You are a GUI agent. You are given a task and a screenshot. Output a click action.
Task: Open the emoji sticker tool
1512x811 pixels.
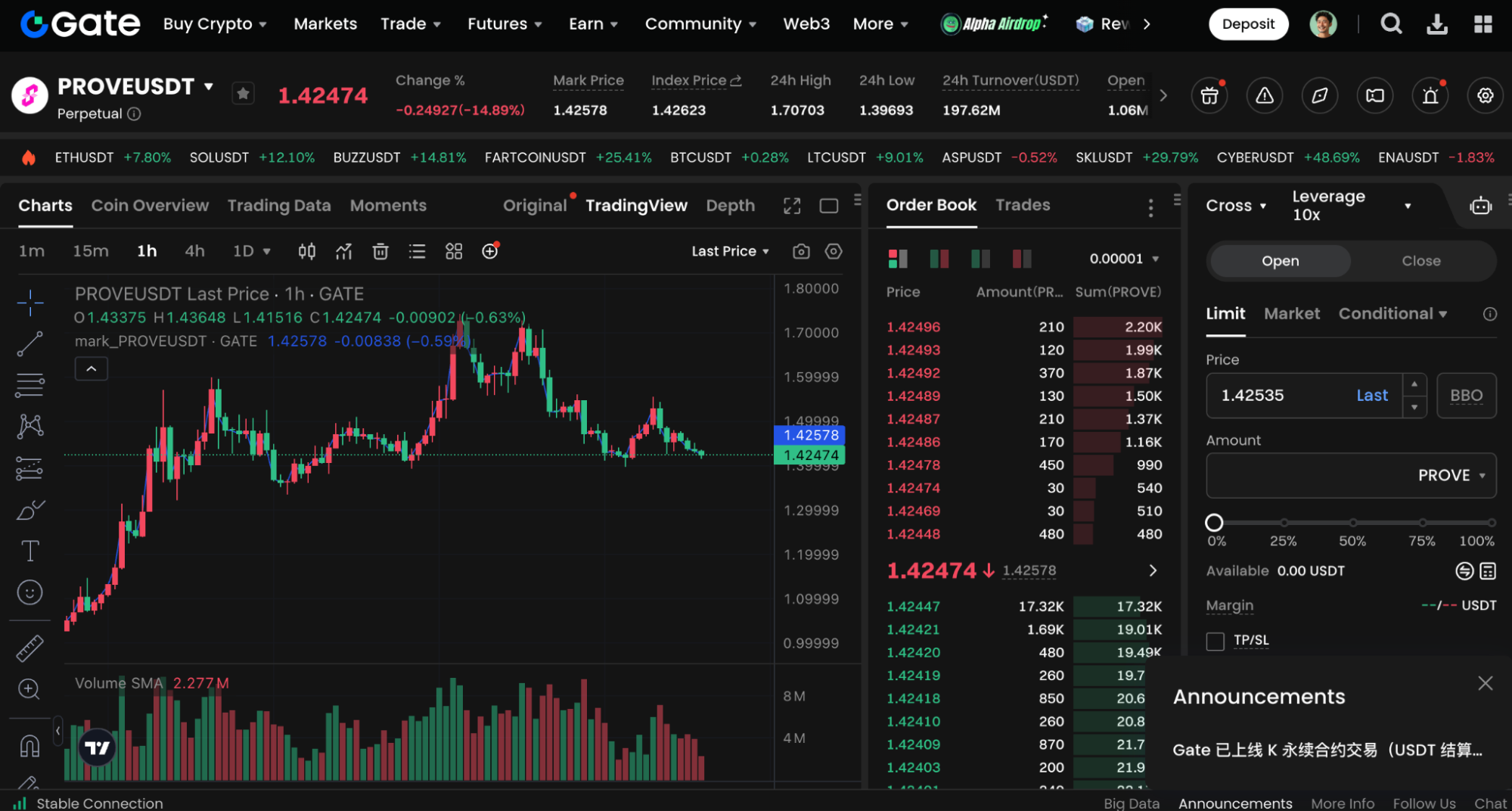point(30,592)
